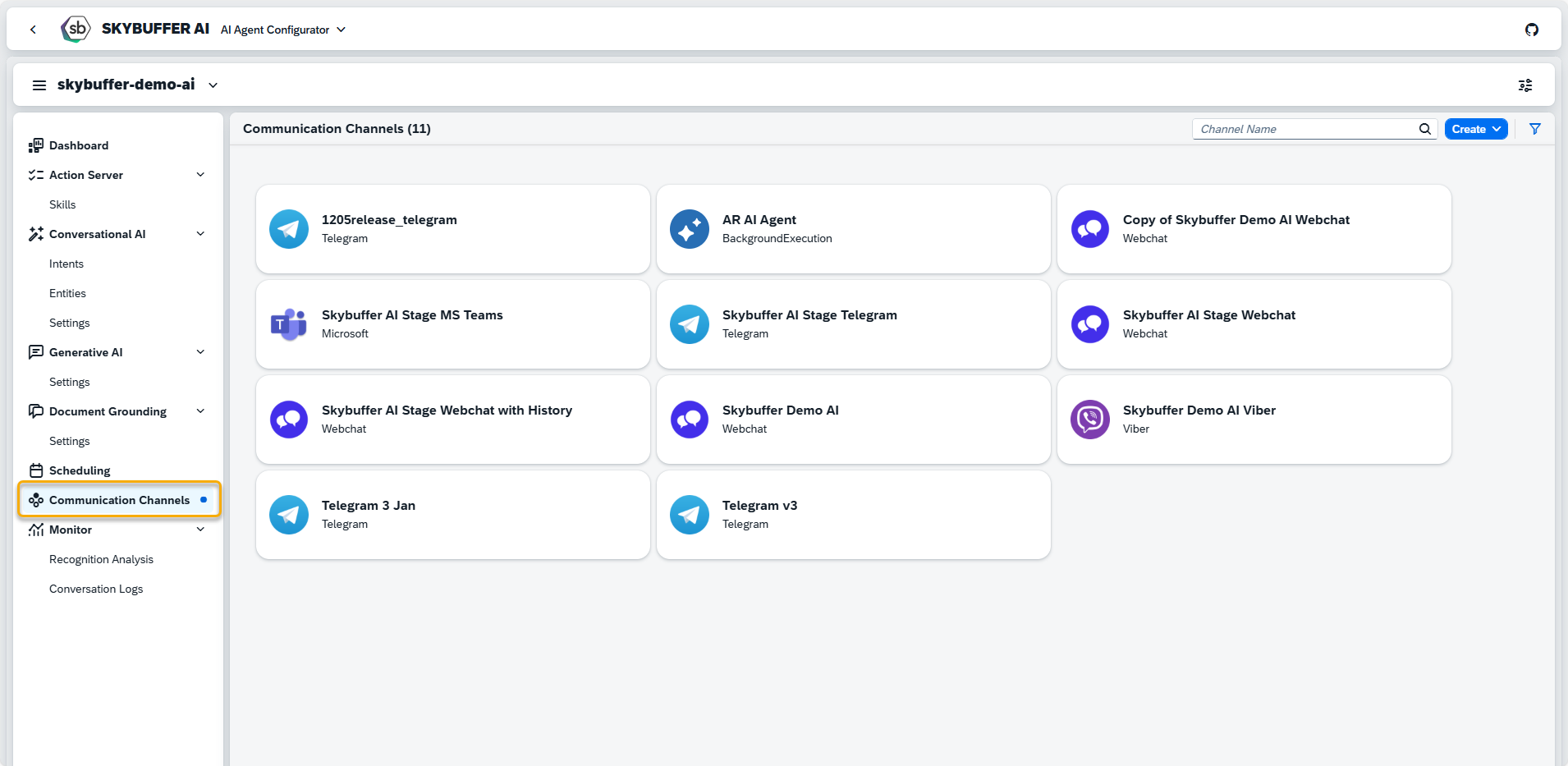Open the AI Agent Configurator dropdown
Image resolution: width=1568 pixels, height=766 pixels.
283,30
